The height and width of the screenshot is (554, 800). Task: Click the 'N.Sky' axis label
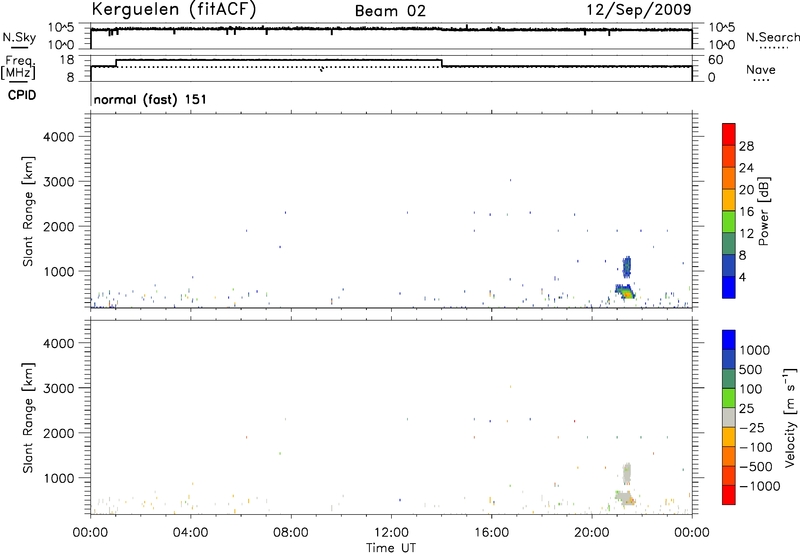[19, 37]
